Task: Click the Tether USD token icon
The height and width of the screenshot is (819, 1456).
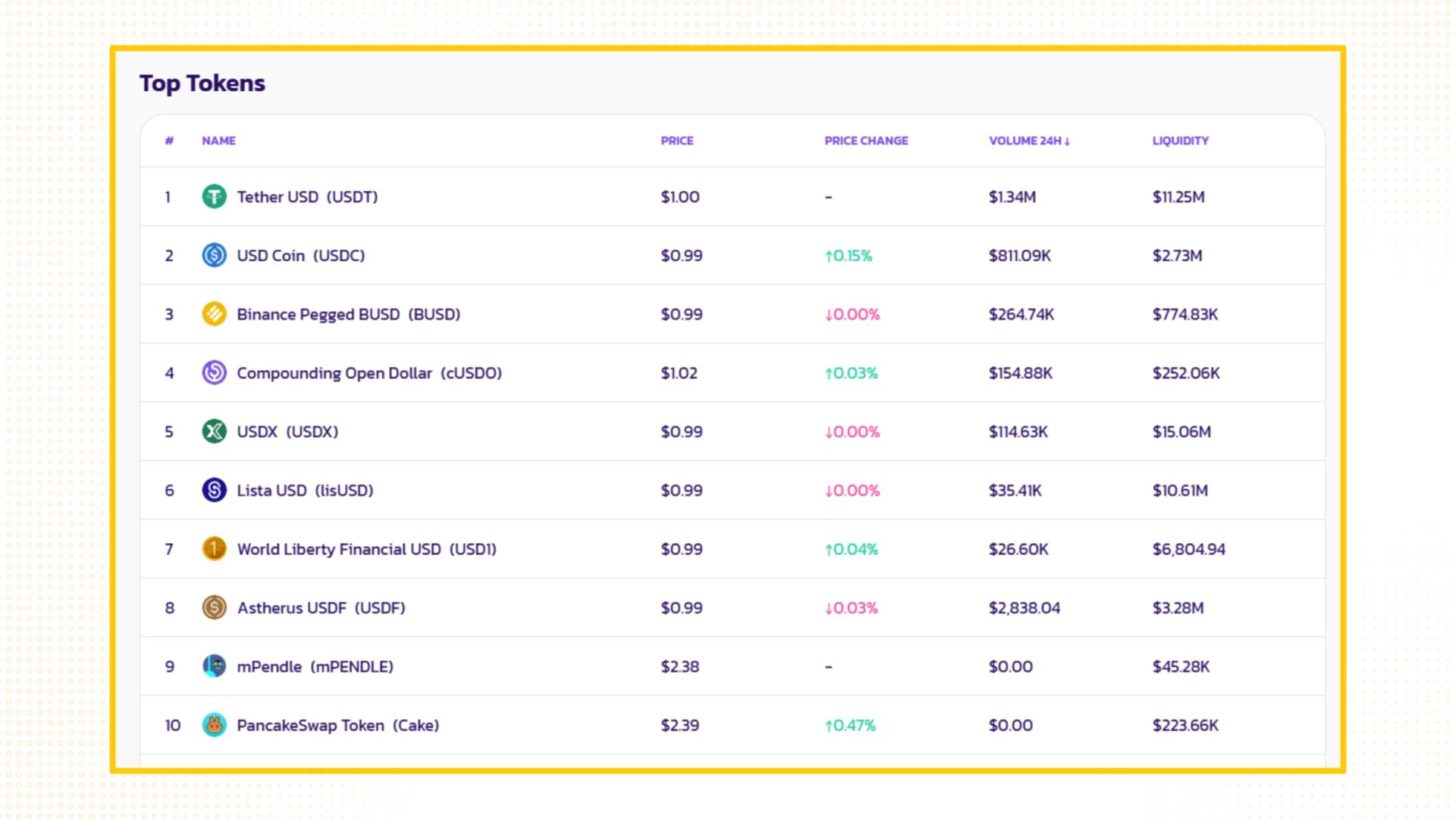Action: pos(214,197)
